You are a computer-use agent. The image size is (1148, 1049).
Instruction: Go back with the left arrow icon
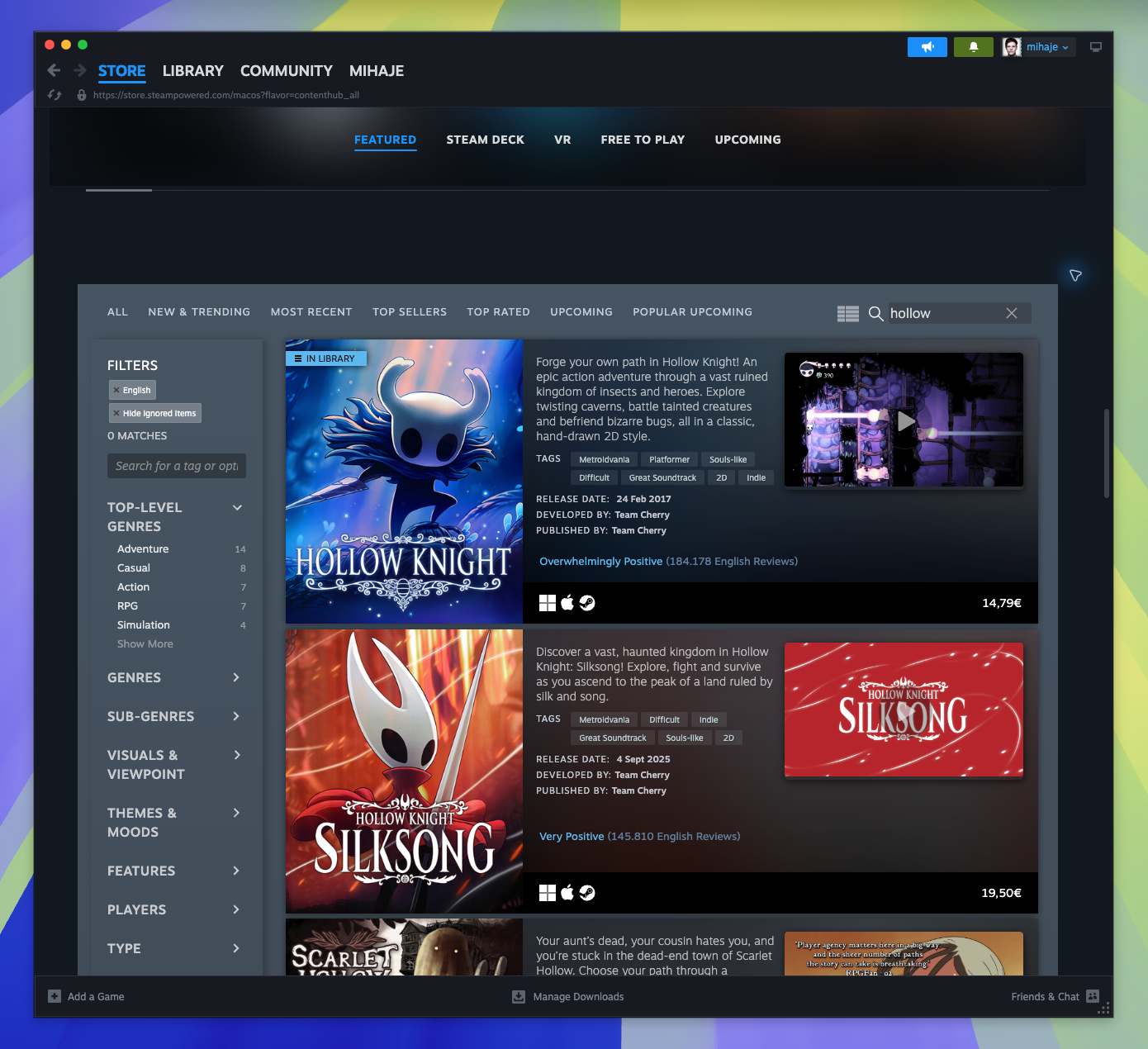tap(54, 70)
